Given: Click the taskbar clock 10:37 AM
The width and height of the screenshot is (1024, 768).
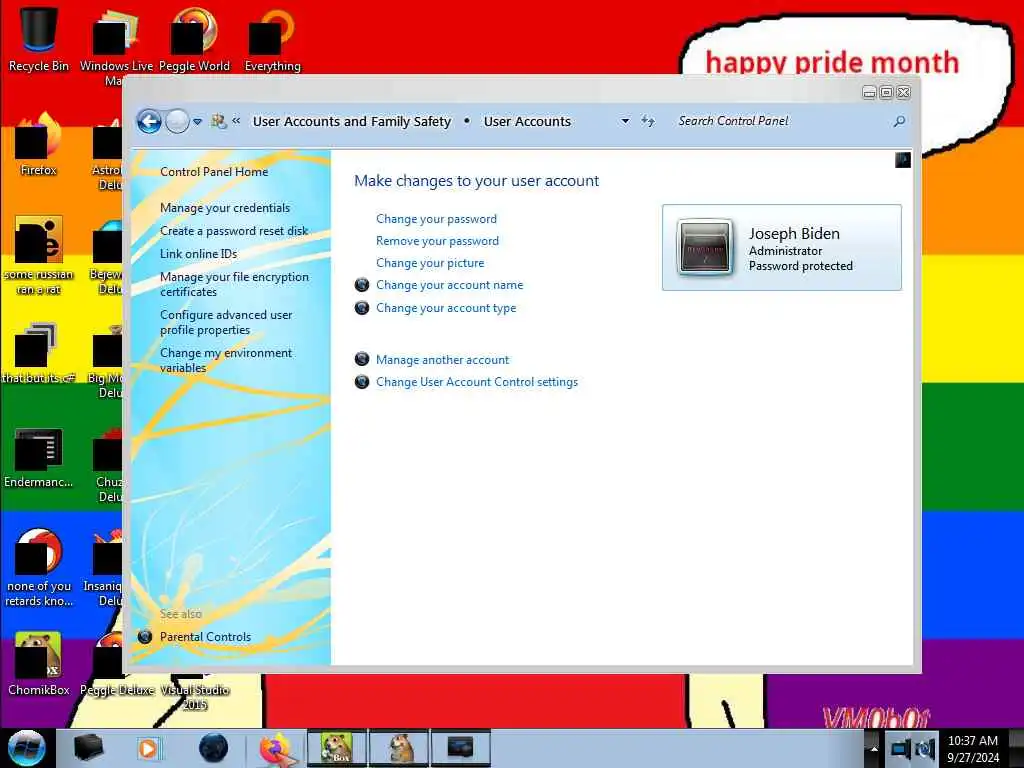Looking at the screenshot, I should tap(973, 741).
